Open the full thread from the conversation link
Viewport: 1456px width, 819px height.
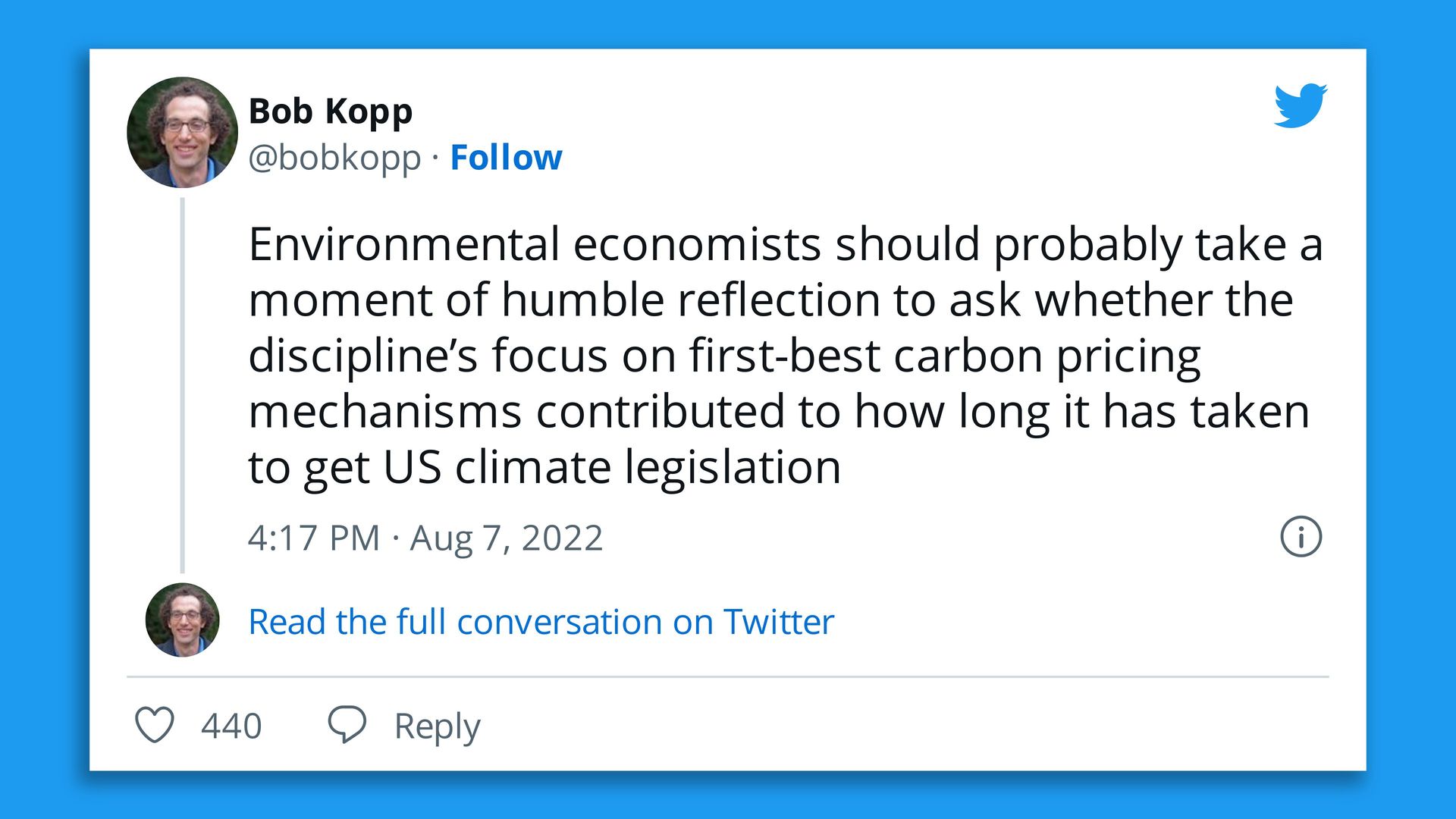[x=541, y=621]
